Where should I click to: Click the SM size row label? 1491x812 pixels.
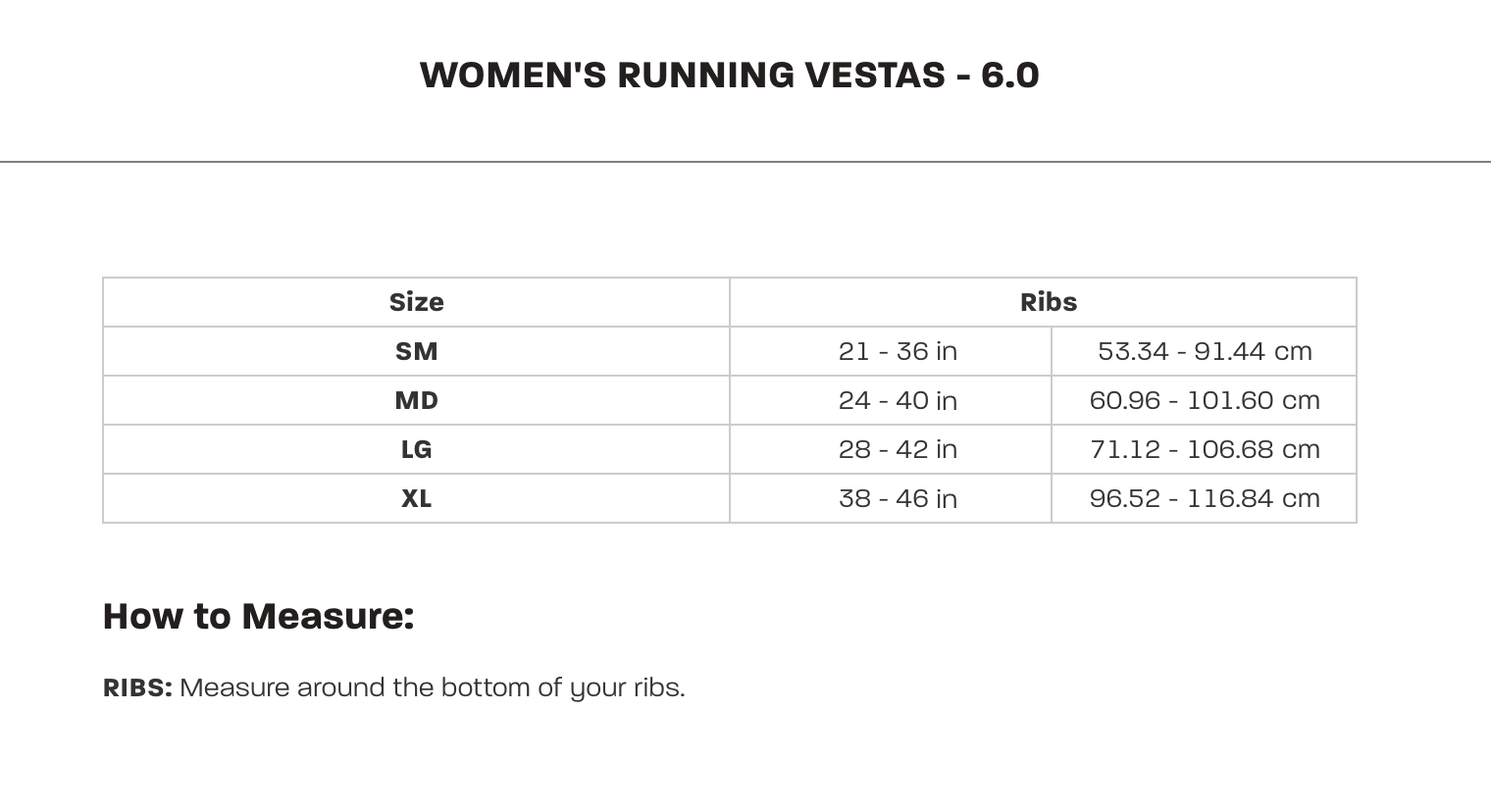(x=416, y=351)
